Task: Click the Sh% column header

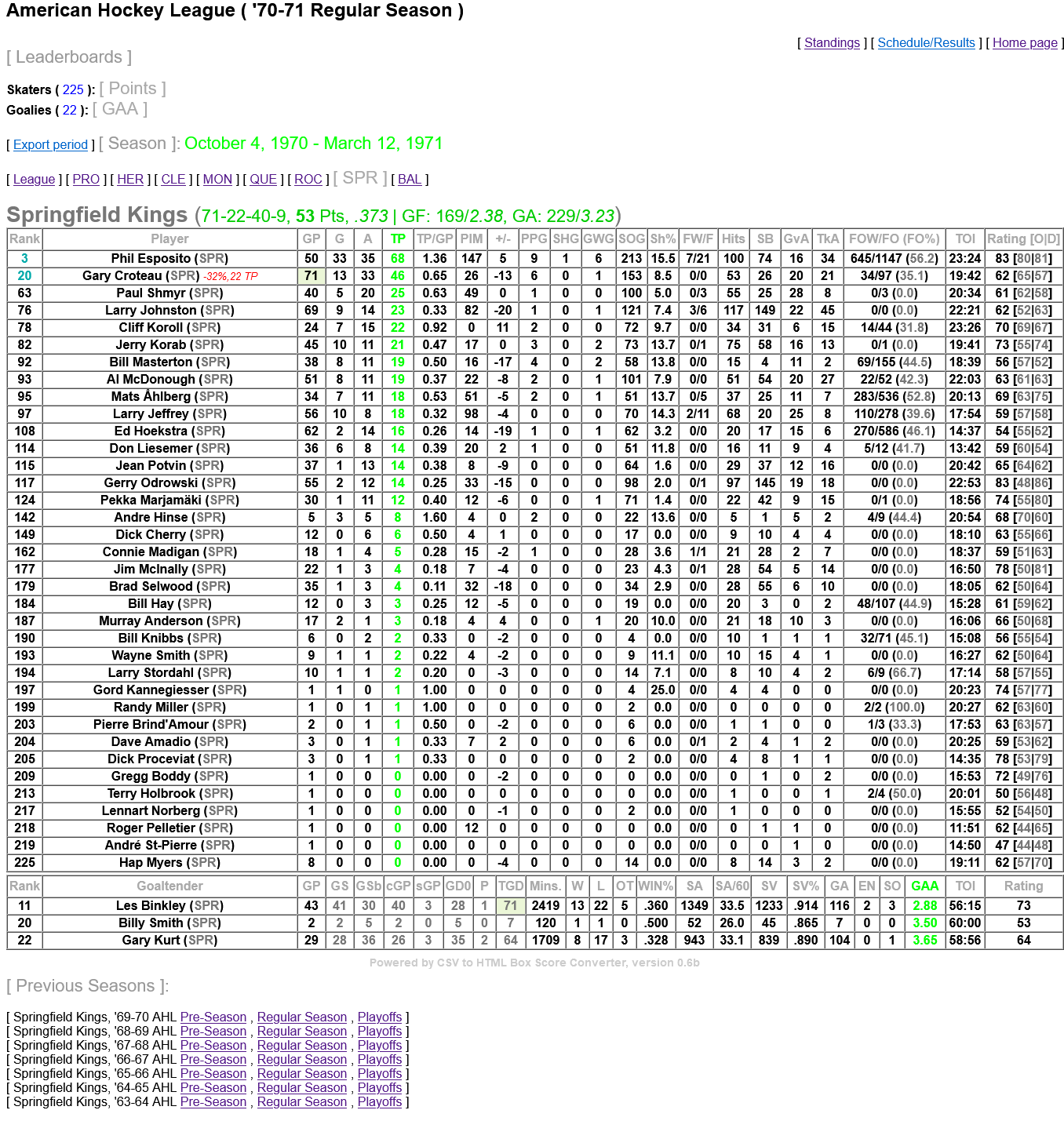Action: tap(663, 239)
